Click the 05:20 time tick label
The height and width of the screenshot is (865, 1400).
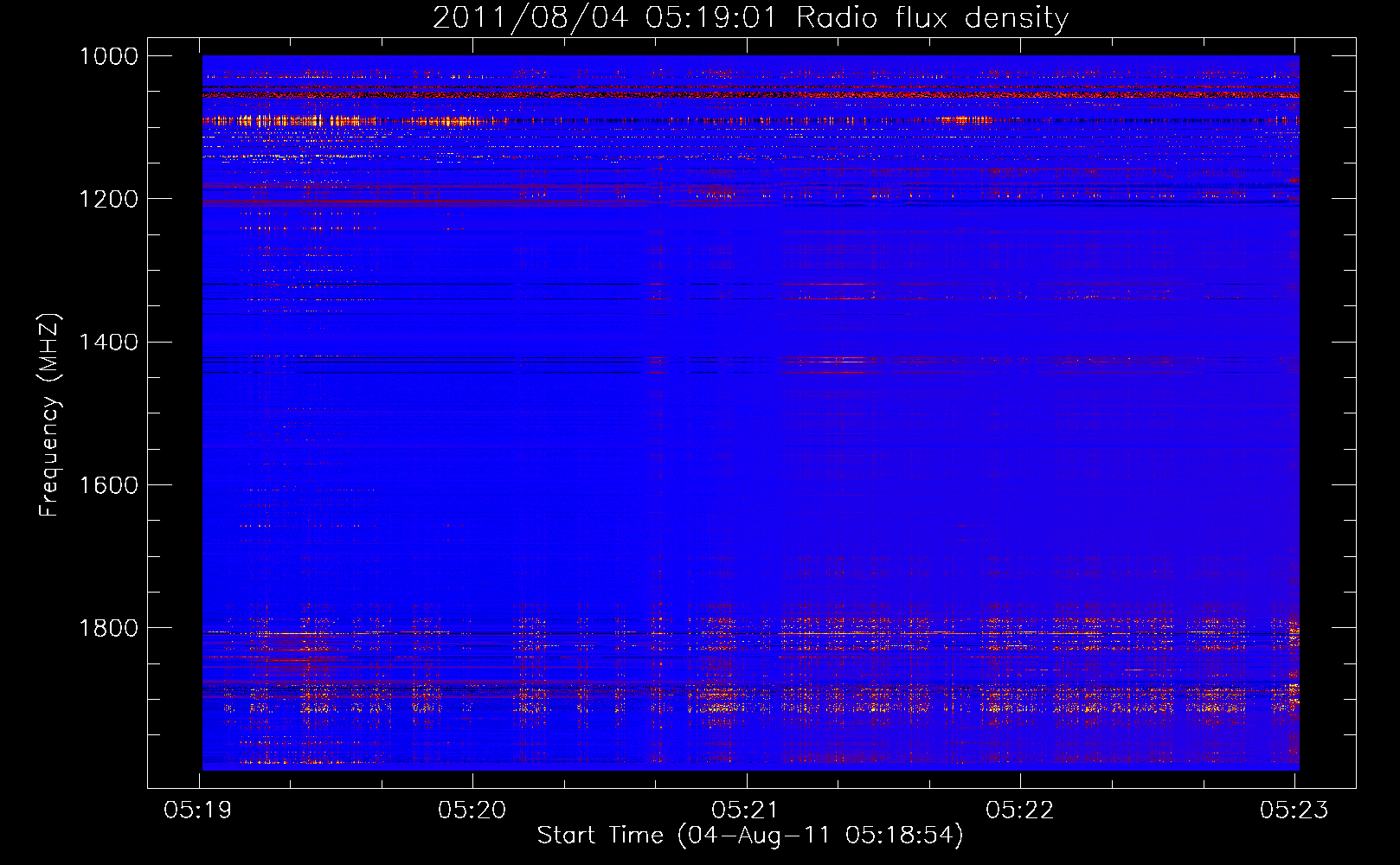coord(472,811)
